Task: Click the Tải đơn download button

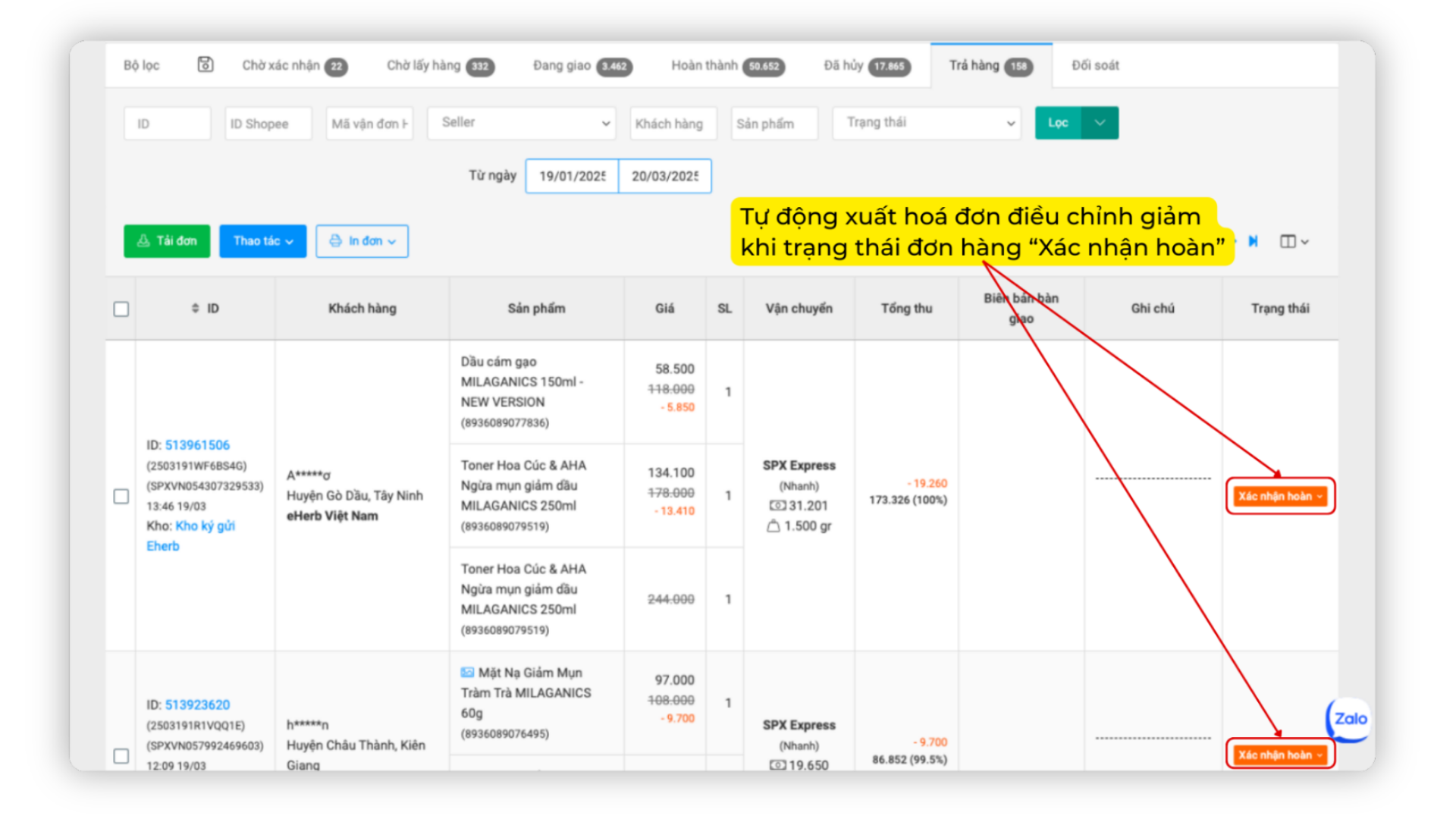Action: point(167,241)
